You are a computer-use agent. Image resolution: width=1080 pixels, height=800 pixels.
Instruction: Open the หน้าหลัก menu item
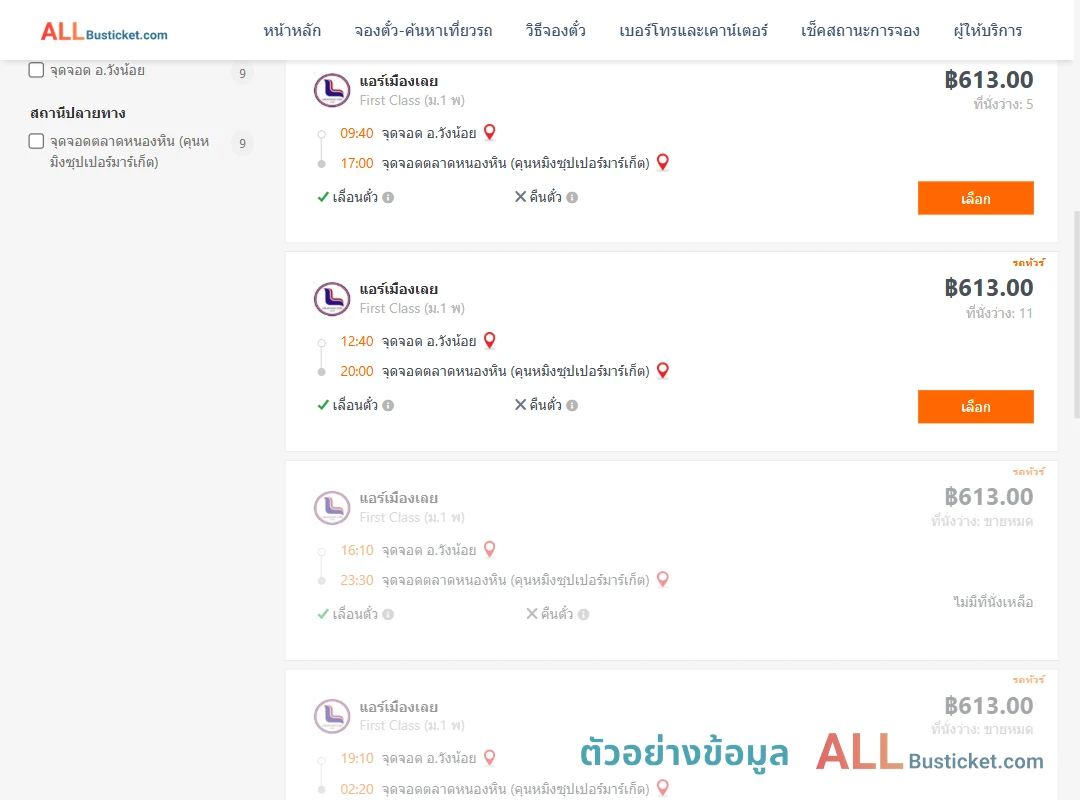coord(292,31)
